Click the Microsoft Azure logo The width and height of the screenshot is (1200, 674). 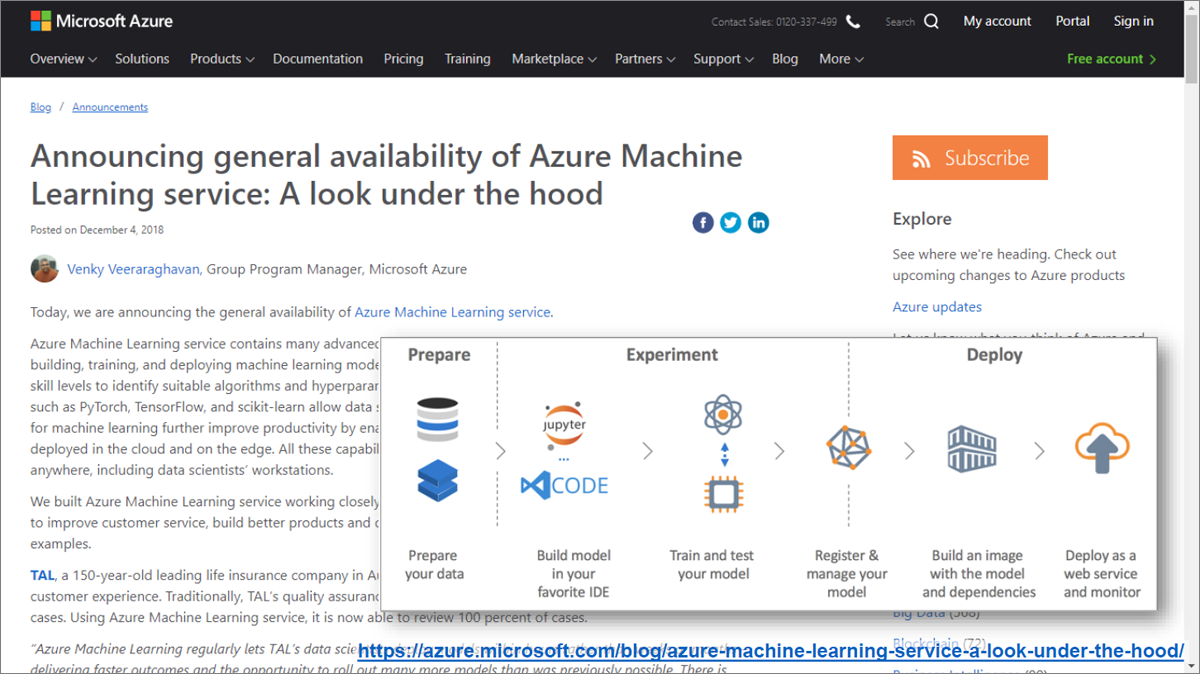point(101,20)
